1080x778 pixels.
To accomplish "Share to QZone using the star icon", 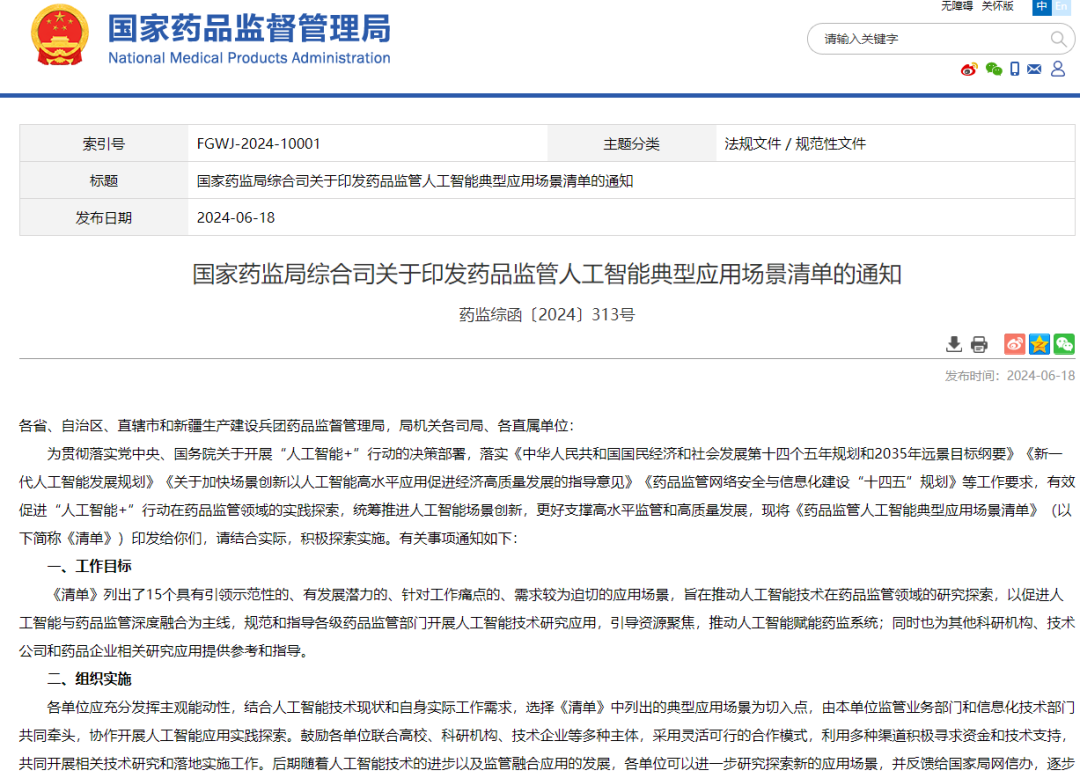I will 1039,344.
